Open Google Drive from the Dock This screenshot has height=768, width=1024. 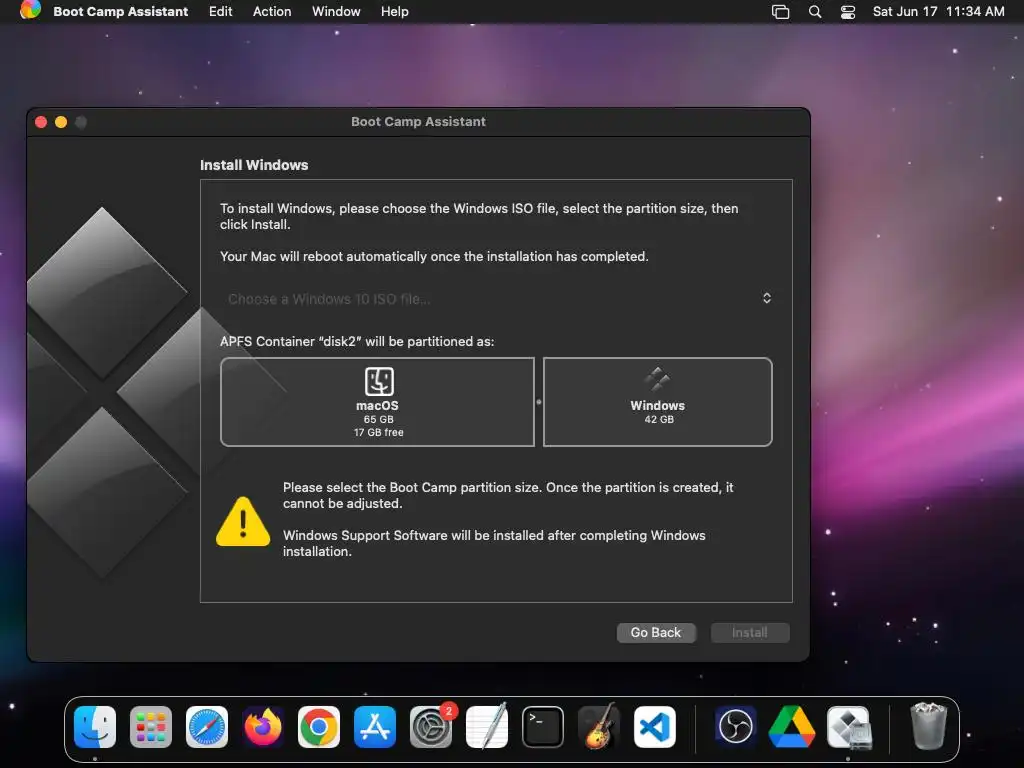[792, 727]
